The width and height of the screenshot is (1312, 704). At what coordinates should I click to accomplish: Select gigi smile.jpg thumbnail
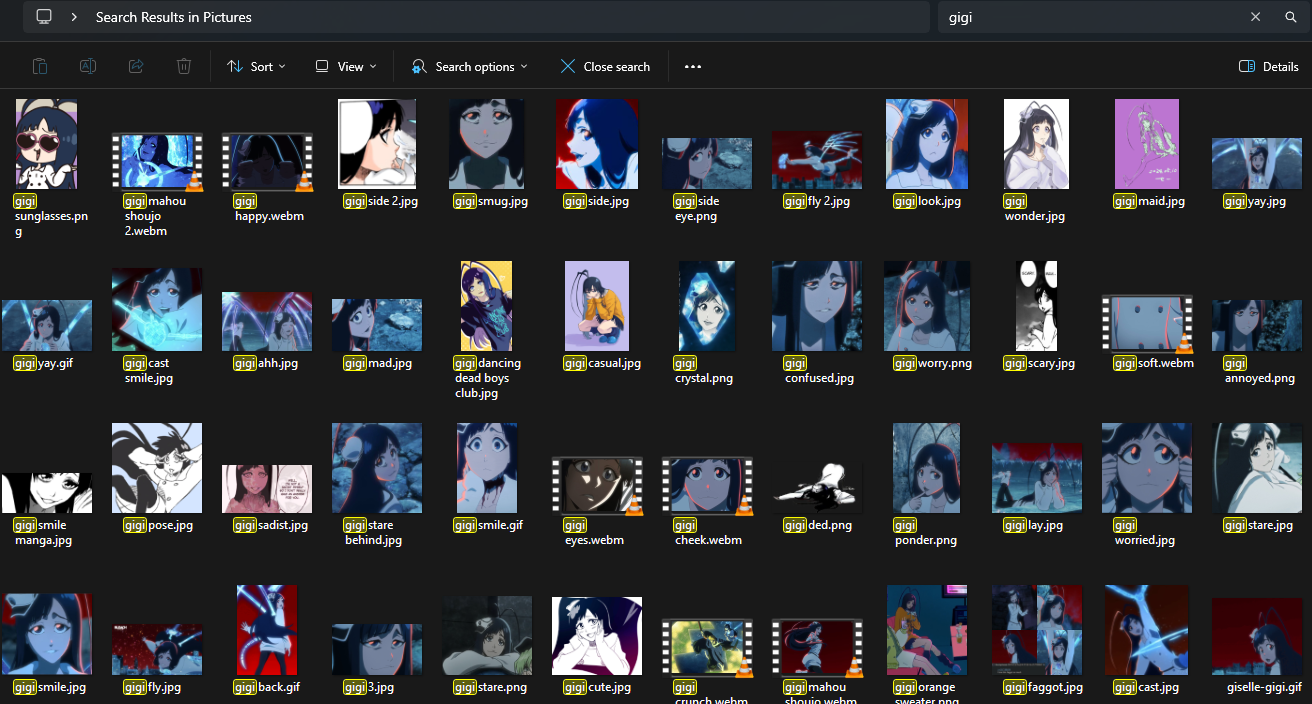pos(47,634)
